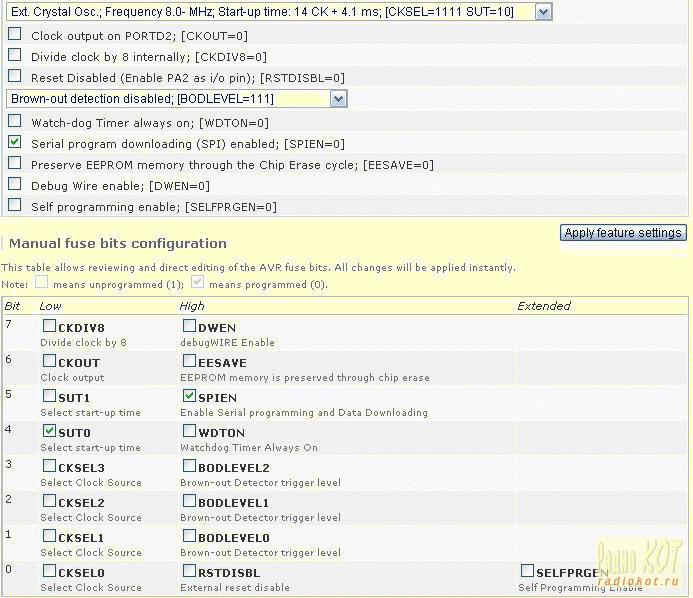Click the 'Low' column header
Viewport: 693px width, 598px height.
[50, 306]
